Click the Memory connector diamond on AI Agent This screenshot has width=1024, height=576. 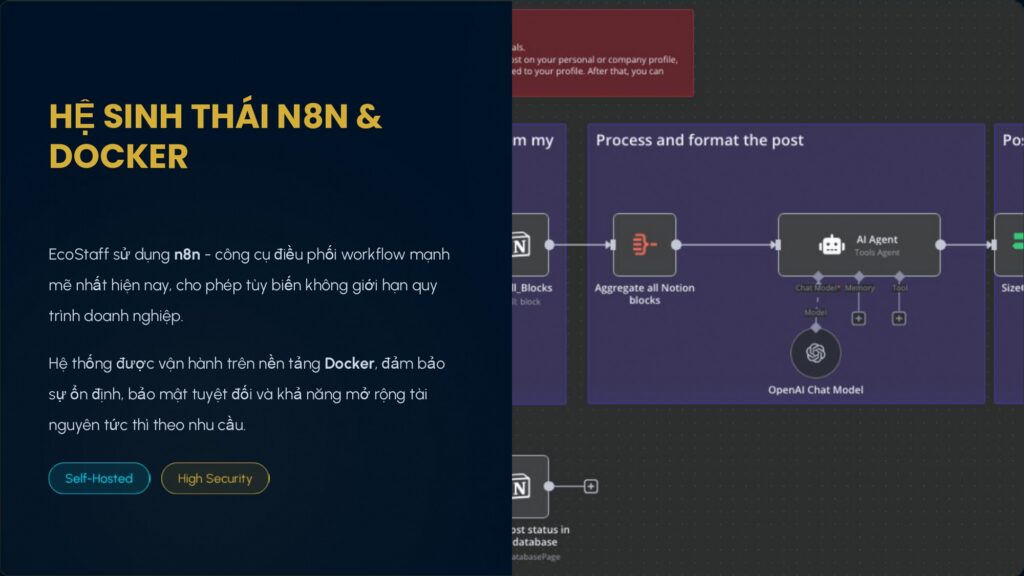858,276
